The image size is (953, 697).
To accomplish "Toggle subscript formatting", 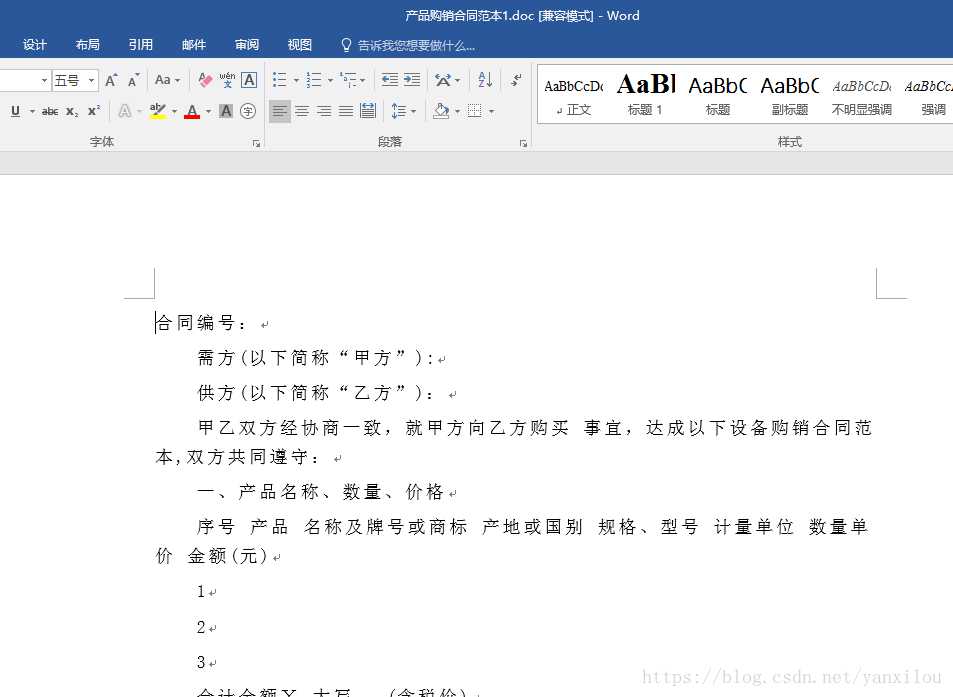I will (70, 110).
